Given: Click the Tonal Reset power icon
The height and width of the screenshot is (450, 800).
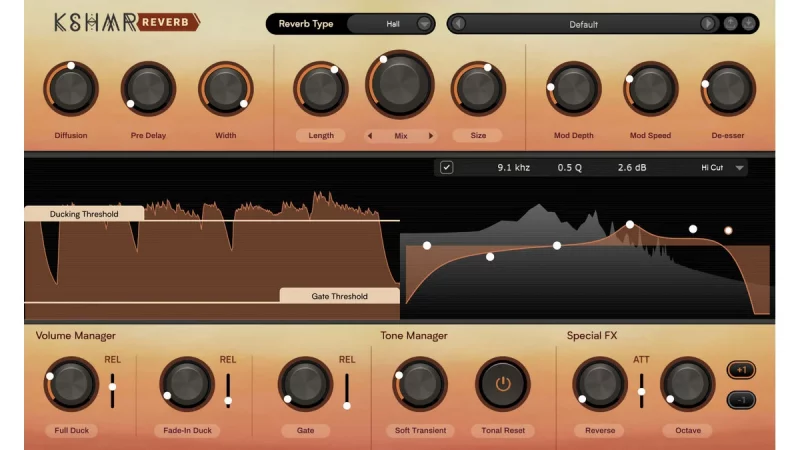Looking at the screenshot, I should tap(503, 383).
